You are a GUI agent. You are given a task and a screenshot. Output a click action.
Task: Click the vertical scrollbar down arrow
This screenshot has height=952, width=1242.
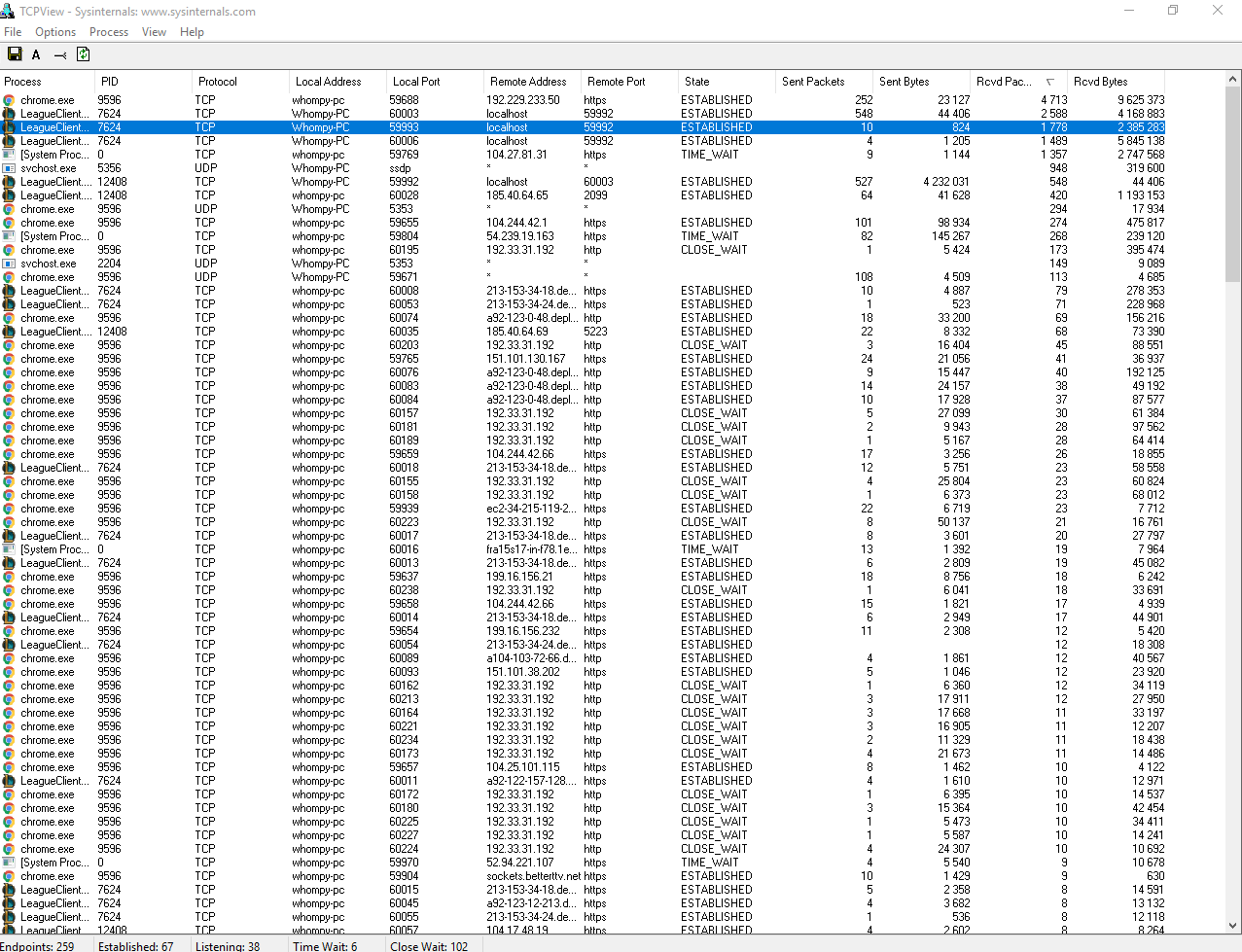[1233, 926]
